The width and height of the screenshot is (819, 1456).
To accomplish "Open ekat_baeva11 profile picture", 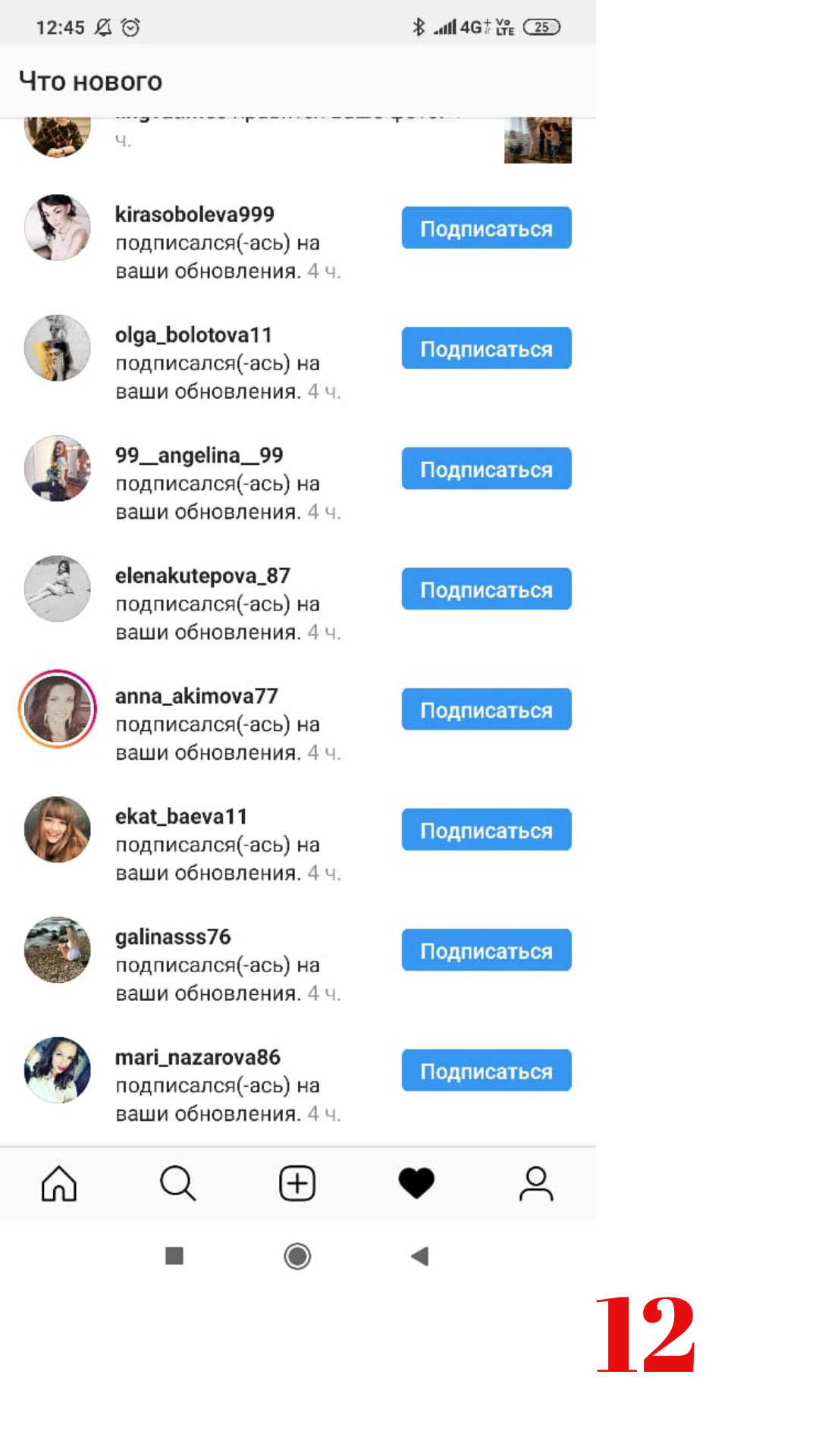I will [x=58, y=830].
